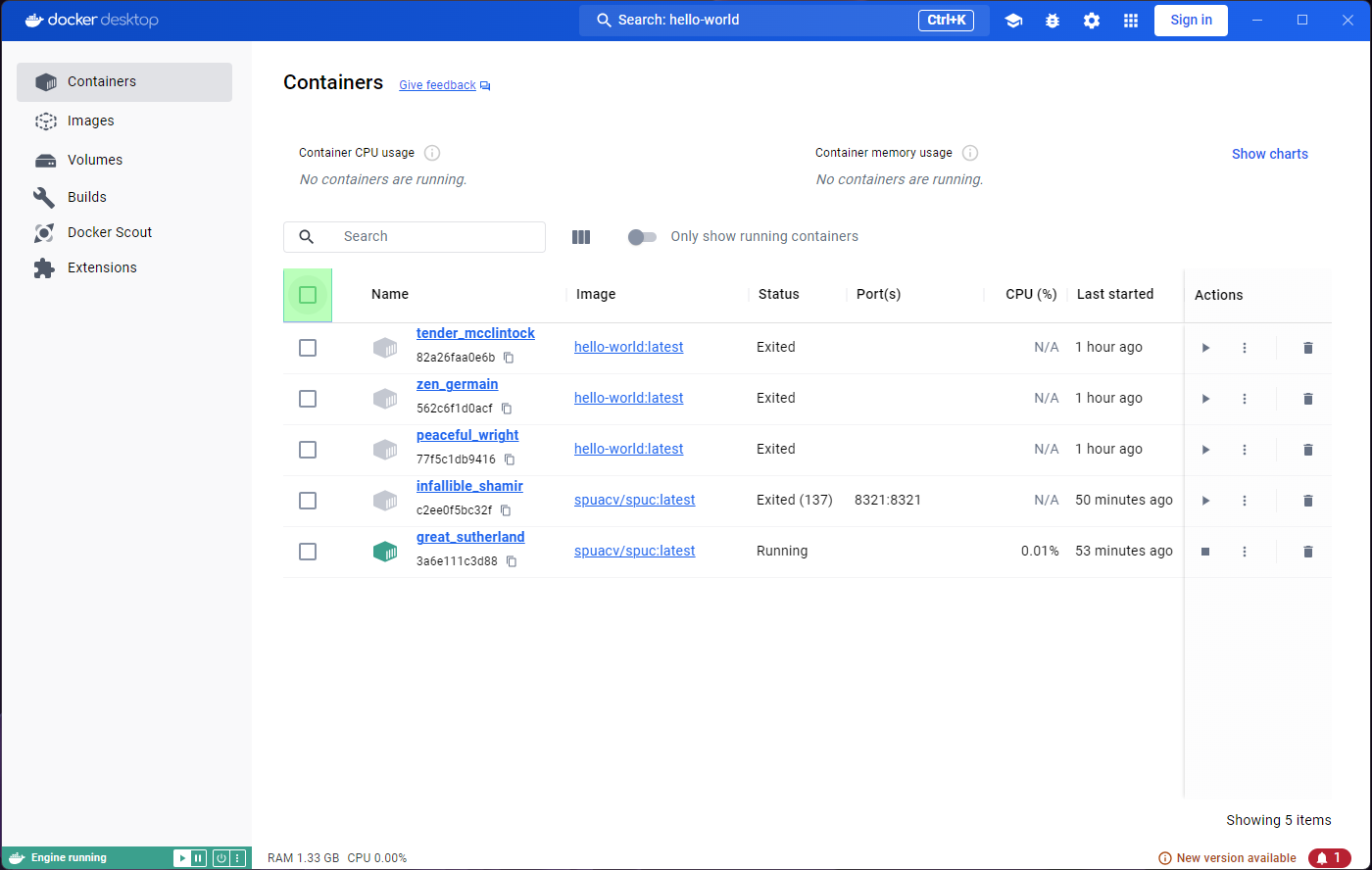This screenshot has height=870, width=1372.
Task: Check the great_sutherland row checkbox
Action: point(308,552)
